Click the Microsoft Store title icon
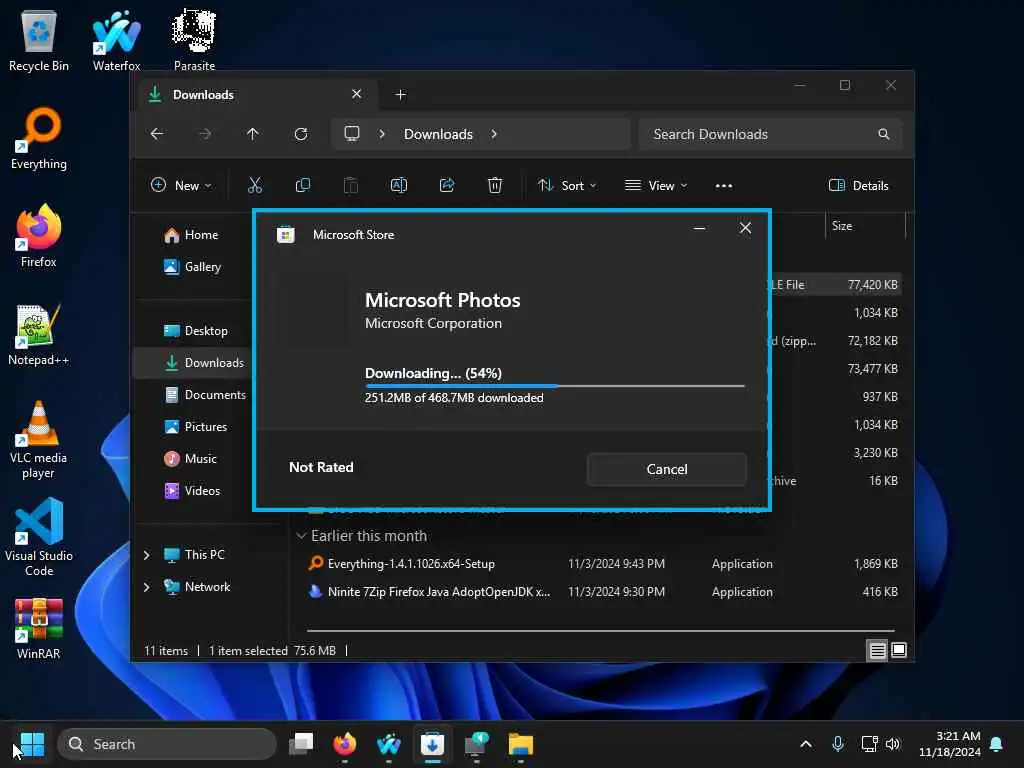Viewport: 1024px width, 768px height. pyautogui.click(x=285, y=234)
